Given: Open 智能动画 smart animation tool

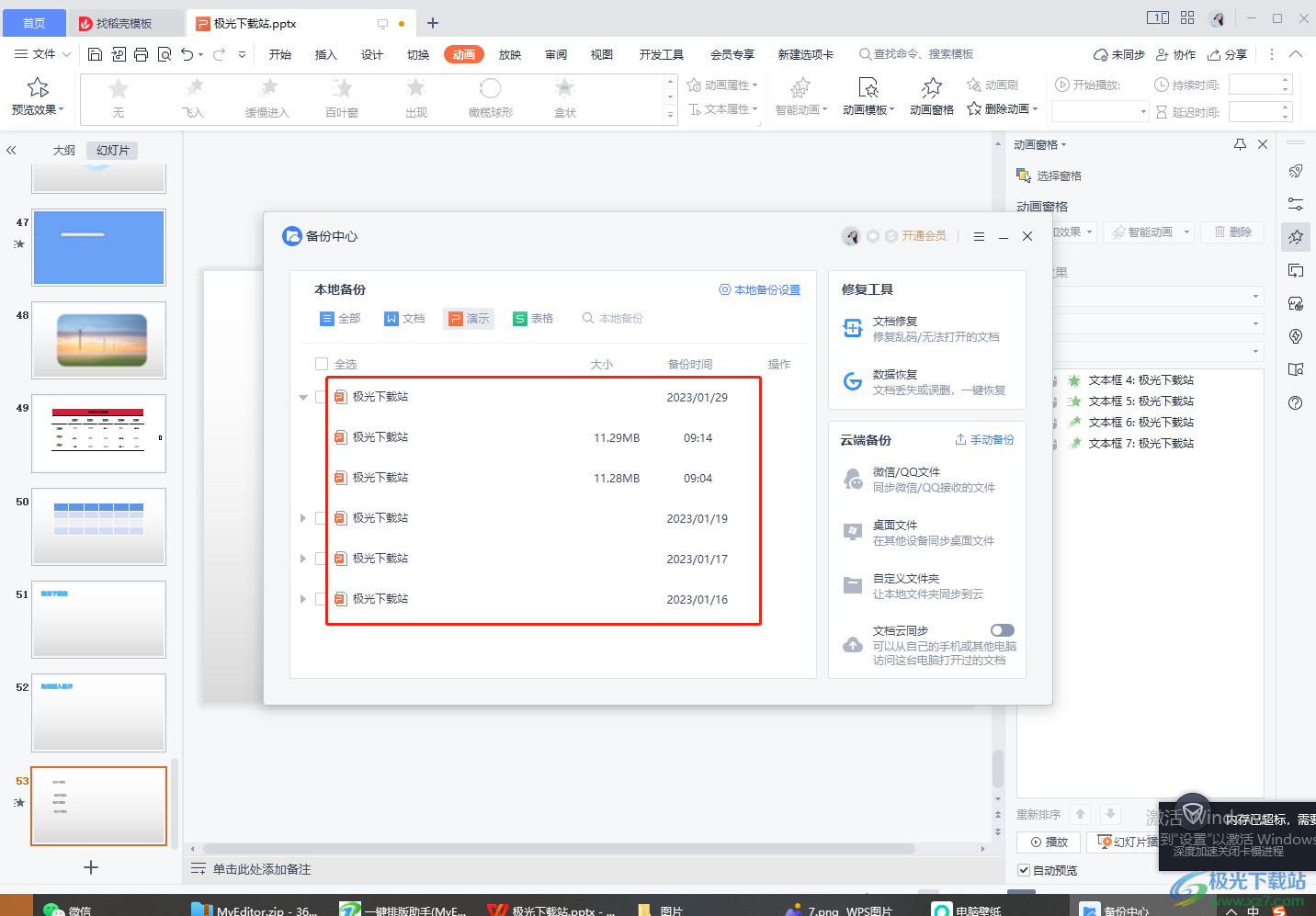Looking at the screenshot, I should [x=800, y=96].
